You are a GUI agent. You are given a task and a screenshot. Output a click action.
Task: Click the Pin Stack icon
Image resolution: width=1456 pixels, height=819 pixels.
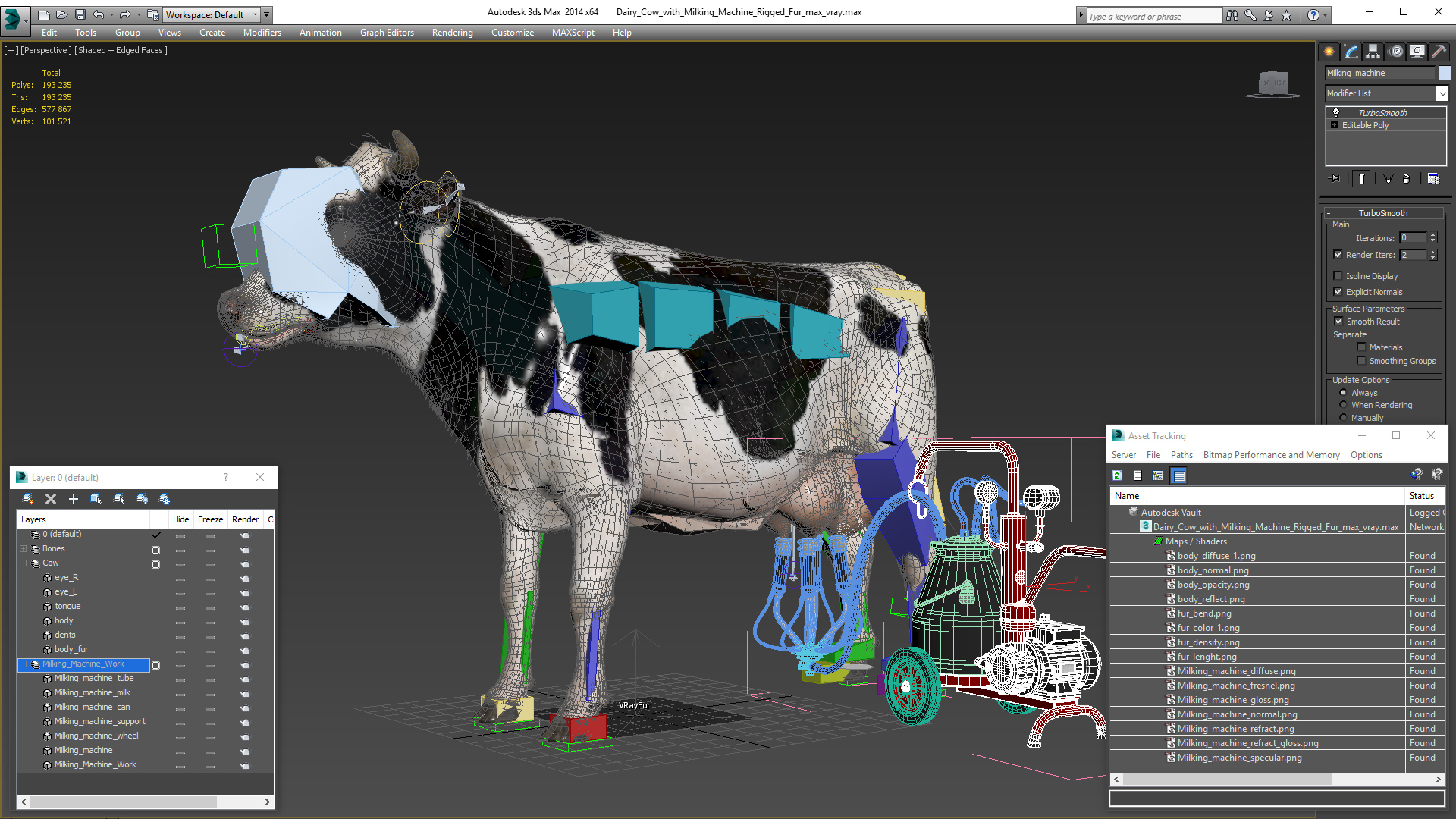pos(1336,179)
